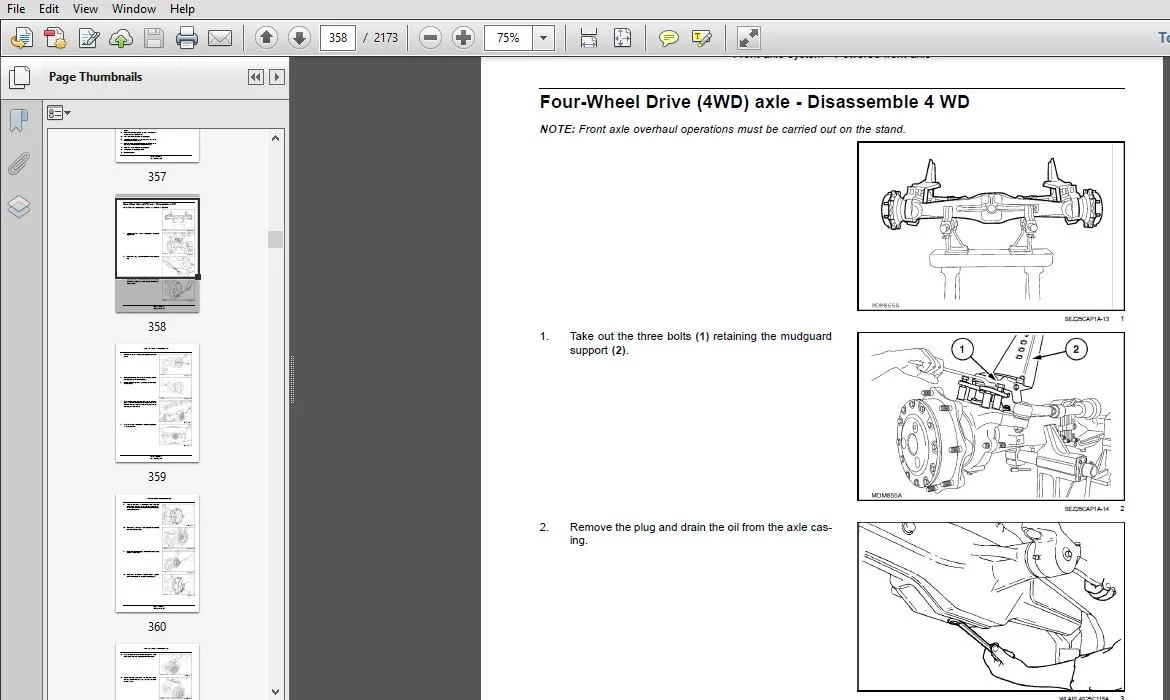The width and height of the screenshot is (1170, 700).
Task: Open the Edit menu
Action: coord(49,9)
